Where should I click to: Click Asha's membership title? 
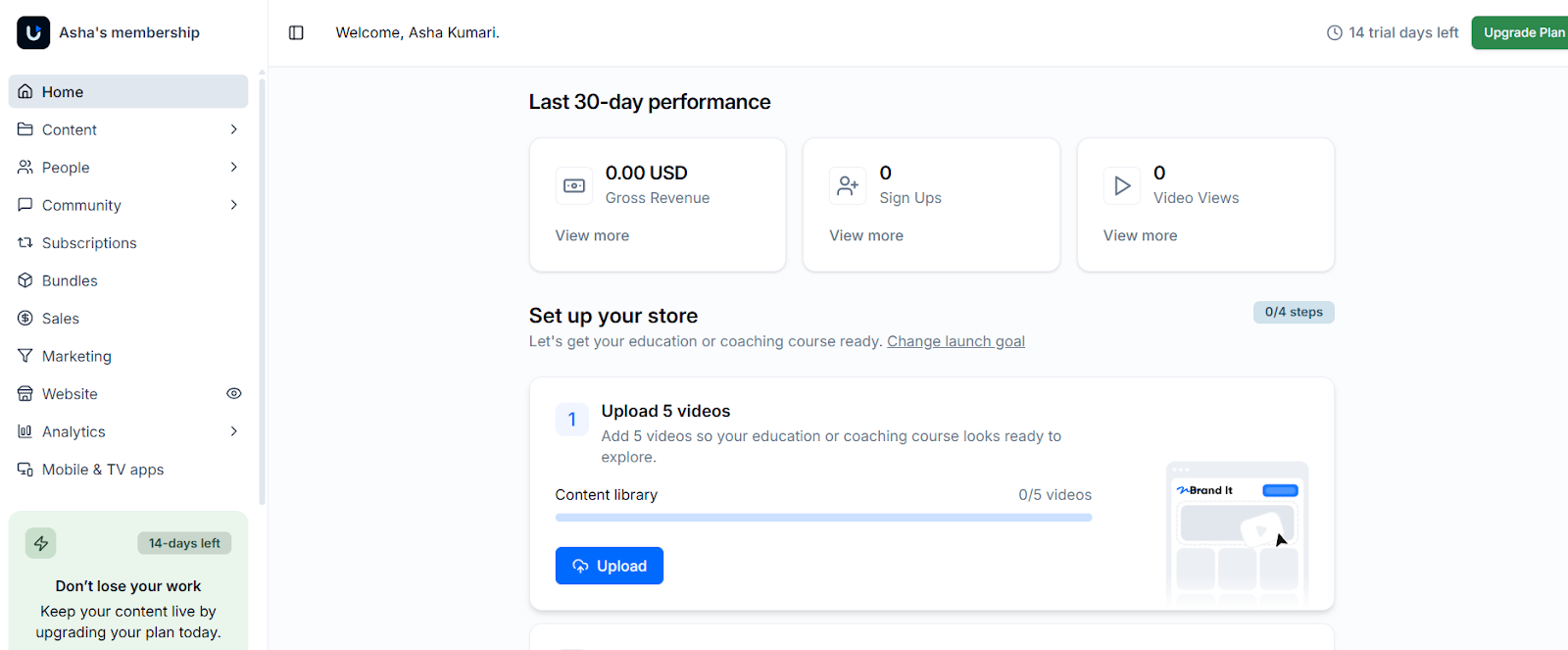tap(129, 32)
